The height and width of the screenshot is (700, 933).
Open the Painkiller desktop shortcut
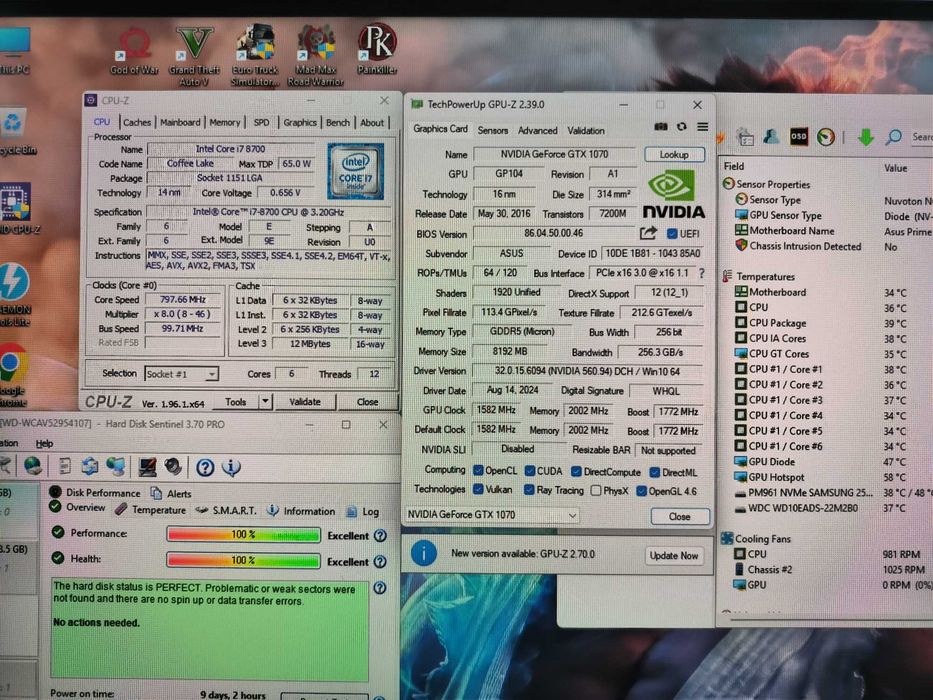pos(377,50)
